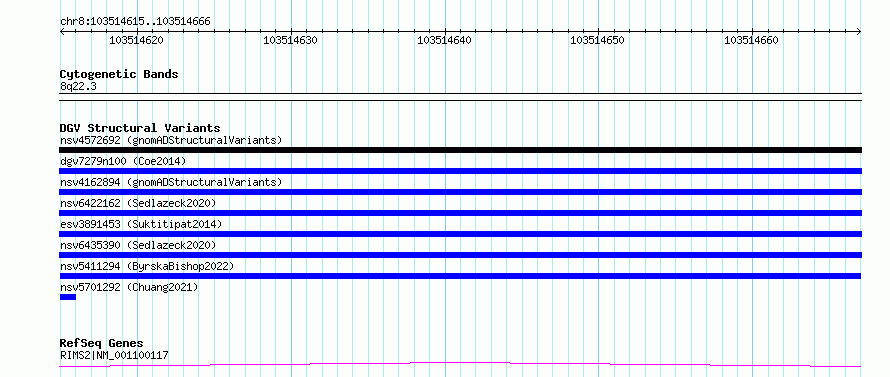The width and height of the screenshot is (890, 377).
Task: Select the blue bar under nsv5411294
Action: click(x=460, y=276)
